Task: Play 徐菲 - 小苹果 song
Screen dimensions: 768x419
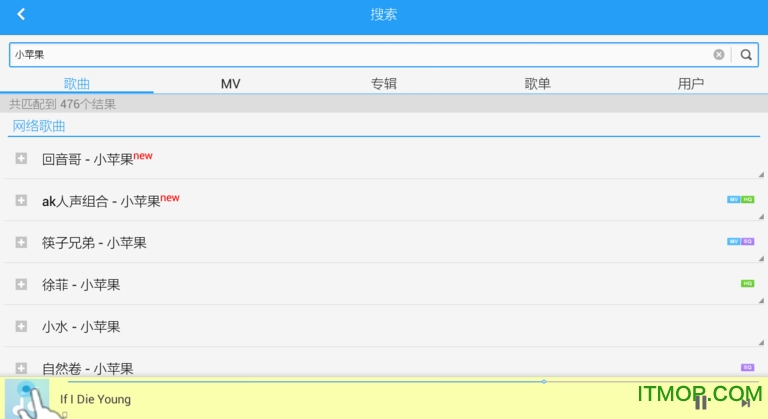Action: tap(81, 285)
